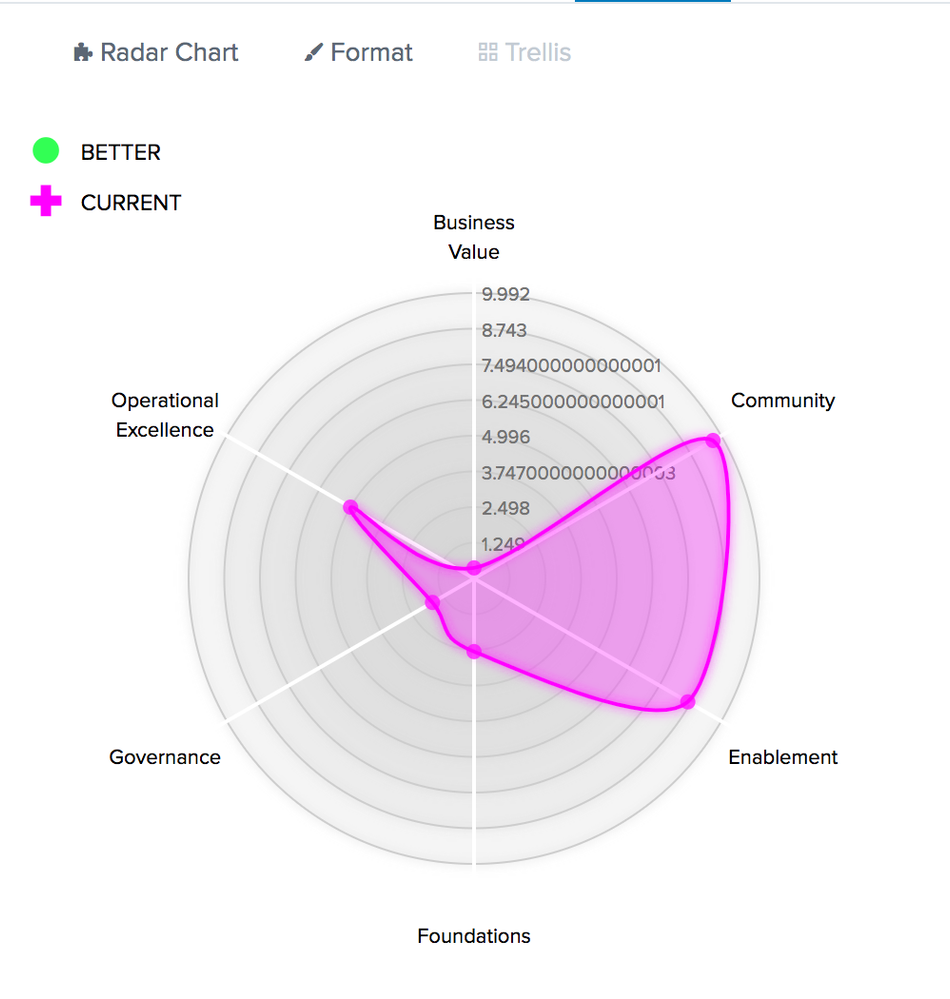This screenshot has height=999, width=950.
Task: Open the Radar Chart tab
Action: (x=157, y=53)
